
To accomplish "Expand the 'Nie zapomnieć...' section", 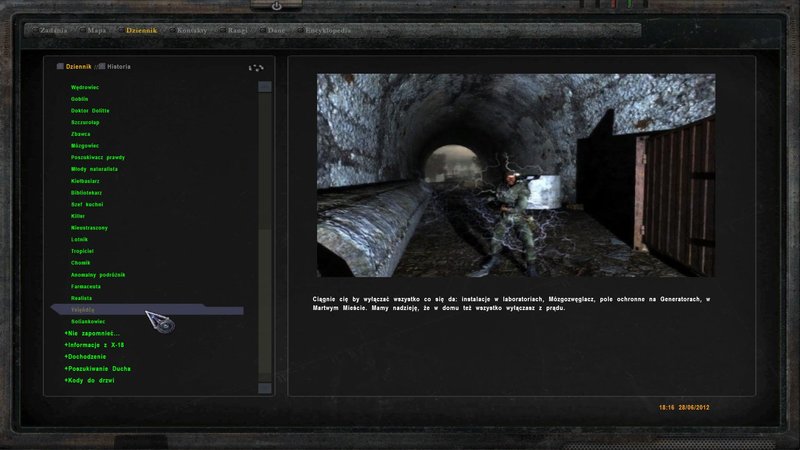I will 92,333.
